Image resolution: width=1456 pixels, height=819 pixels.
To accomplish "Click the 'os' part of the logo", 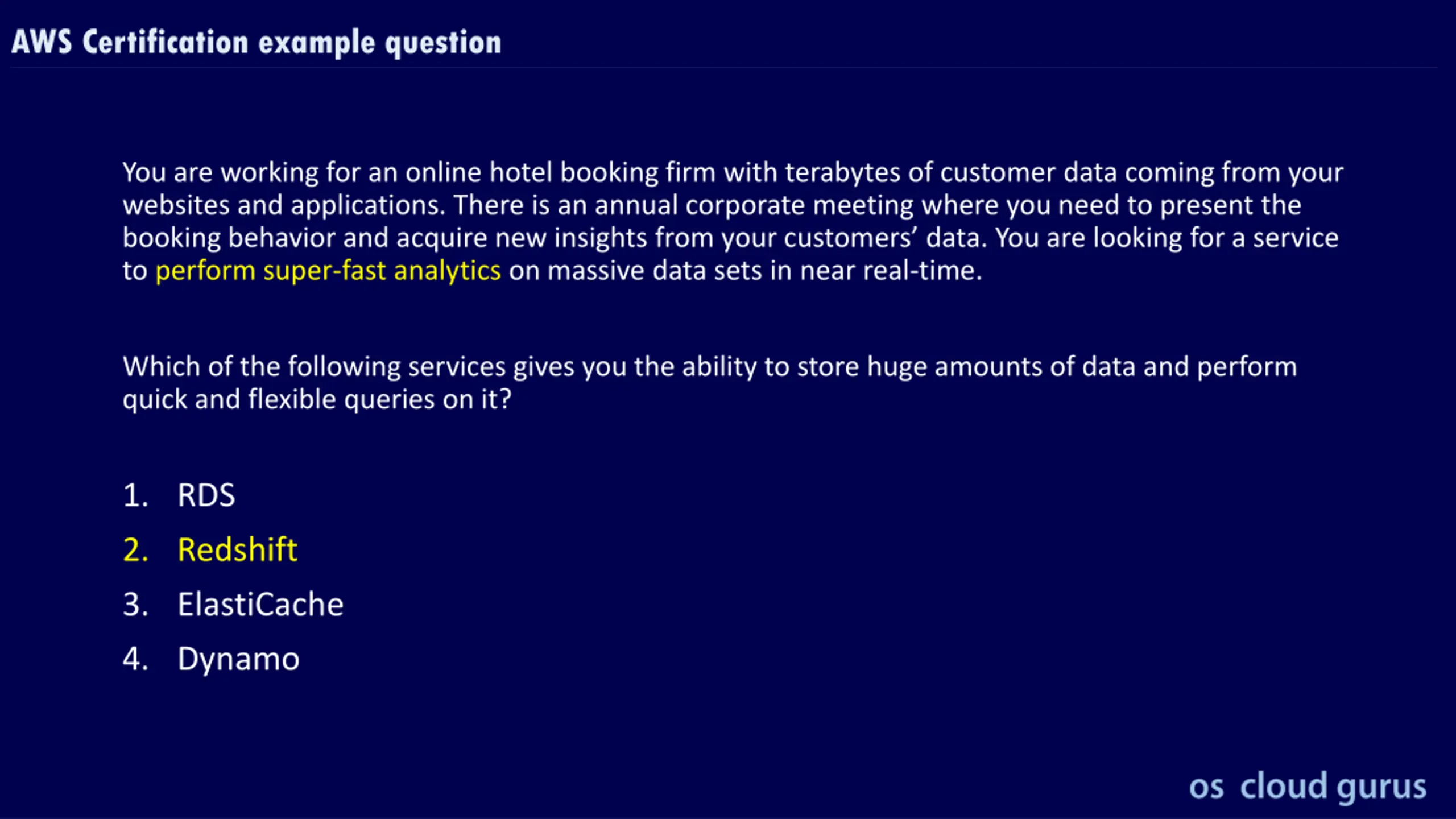I will pyautogui.click(x=1206, y=788).
